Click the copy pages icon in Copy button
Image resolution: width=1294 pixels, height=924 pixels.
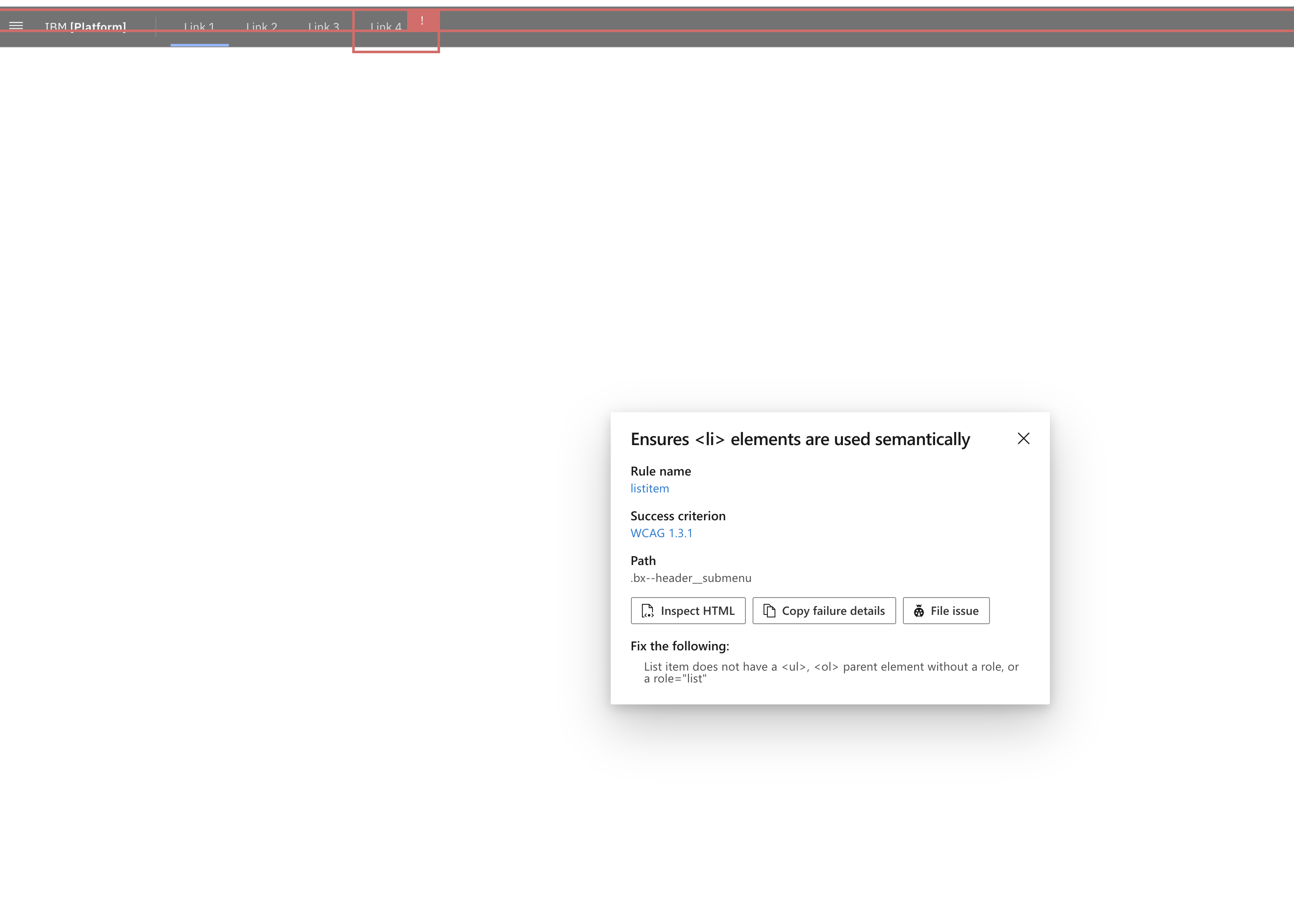pos(769,611)
